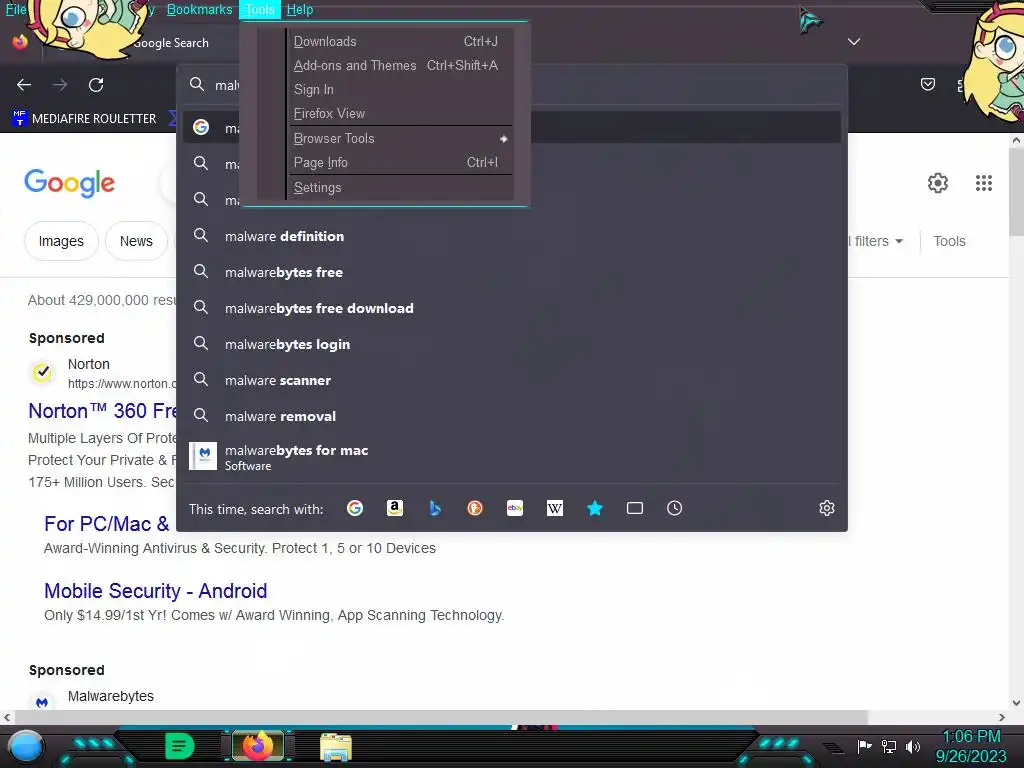
Task: Select suggestion malwarebytes free
Action: [511, 272]
